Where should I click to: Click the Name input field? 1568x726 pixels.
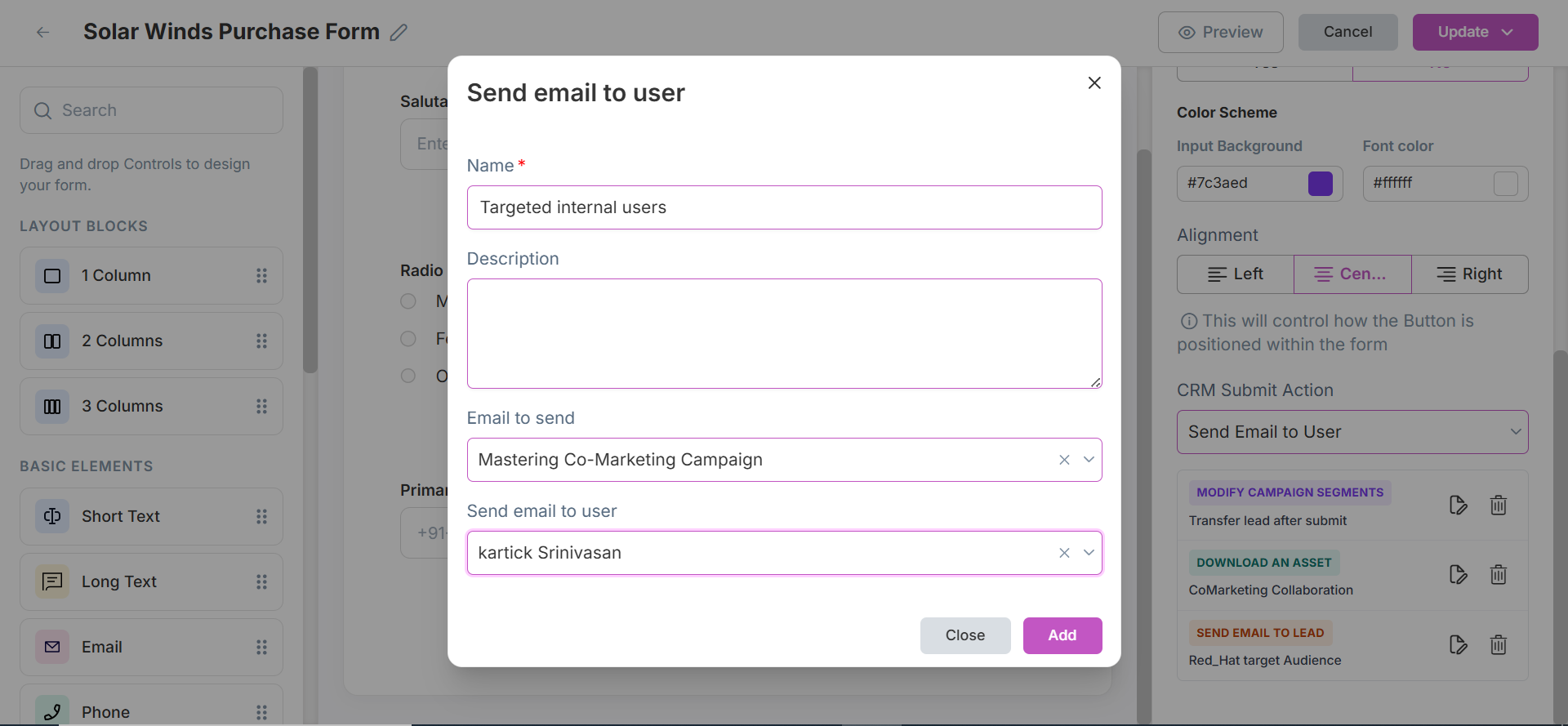(x=785, y=207)
